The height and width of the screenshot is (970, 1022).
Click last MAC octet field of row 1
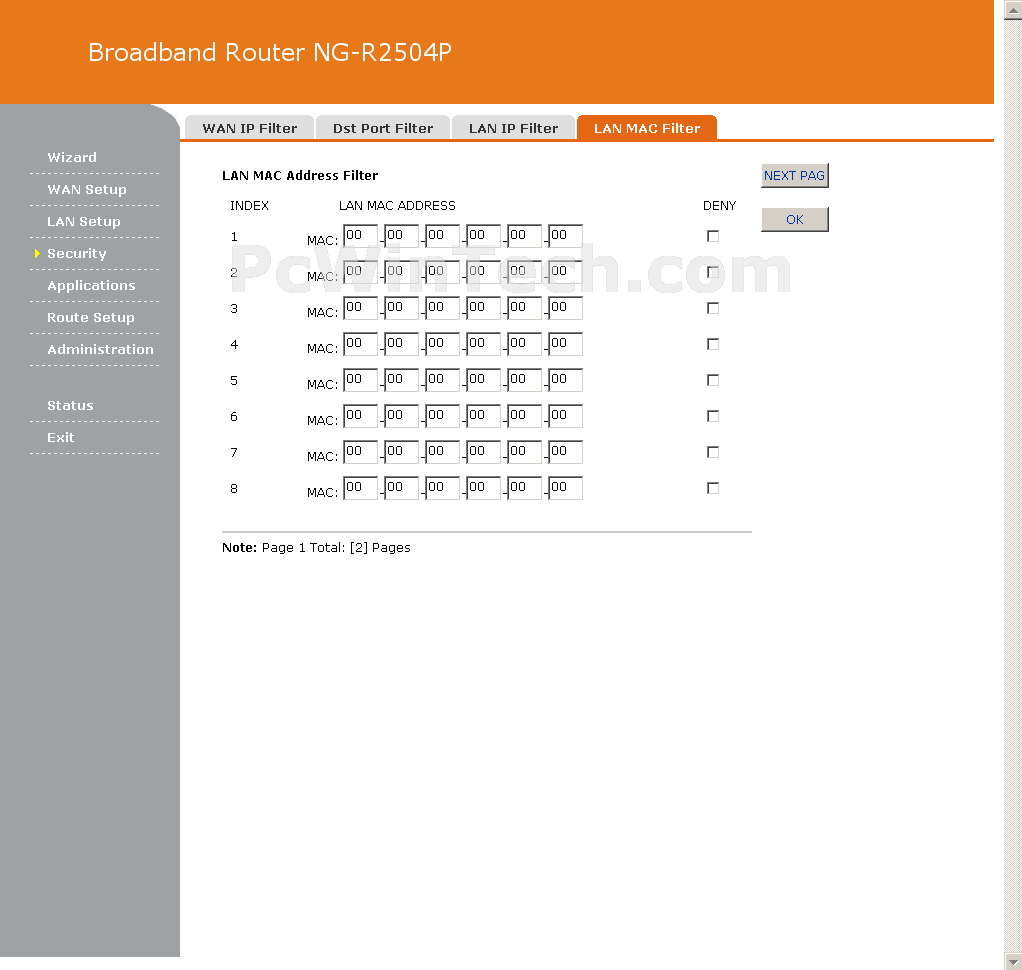point(565,235)
